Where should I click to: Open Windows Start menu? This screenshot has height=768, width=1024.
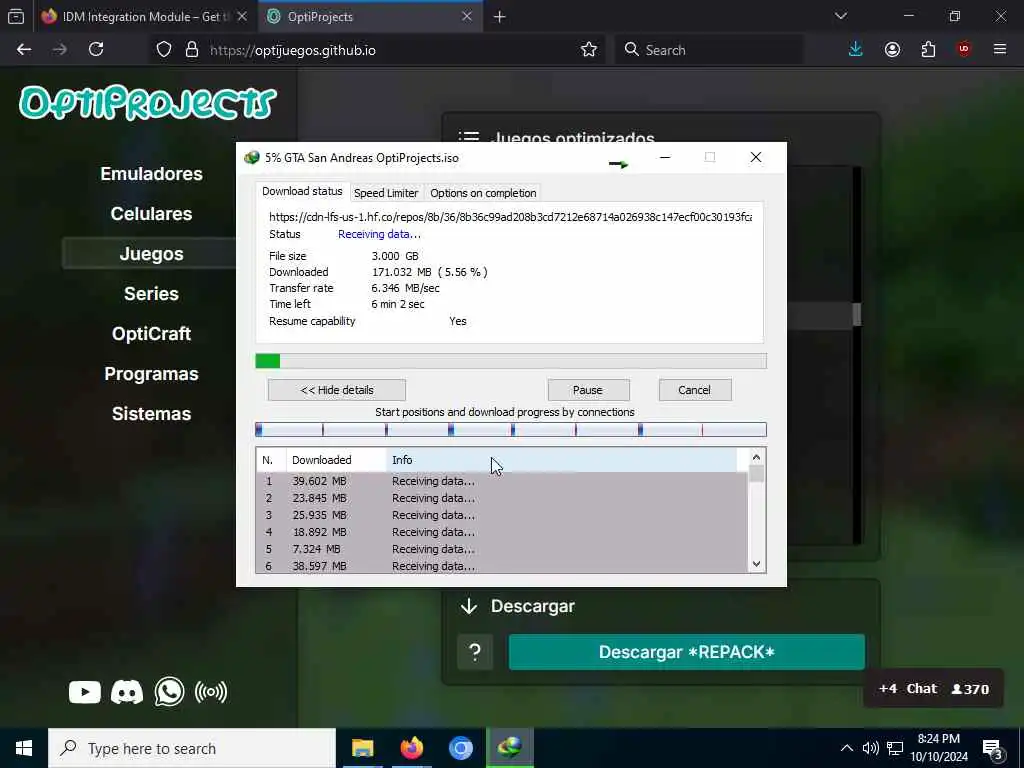(24, 748)
